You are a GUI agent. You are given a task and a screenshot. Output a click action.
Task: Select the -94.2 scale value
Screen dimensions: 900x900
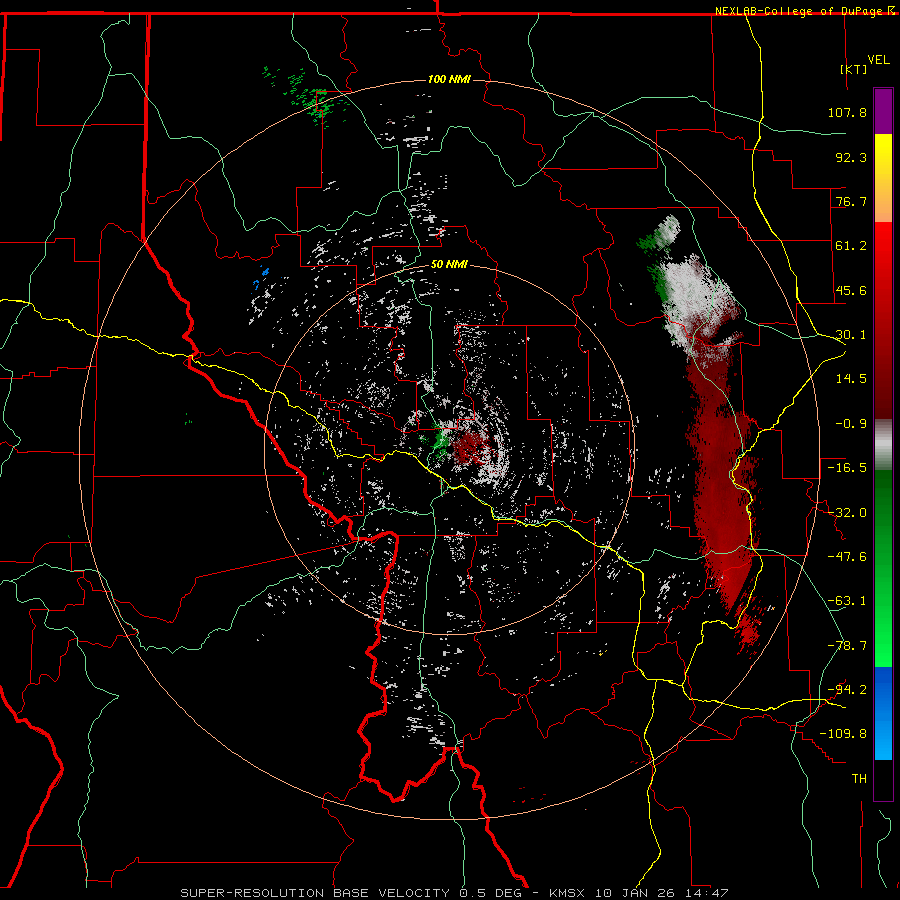coord(847,689)
